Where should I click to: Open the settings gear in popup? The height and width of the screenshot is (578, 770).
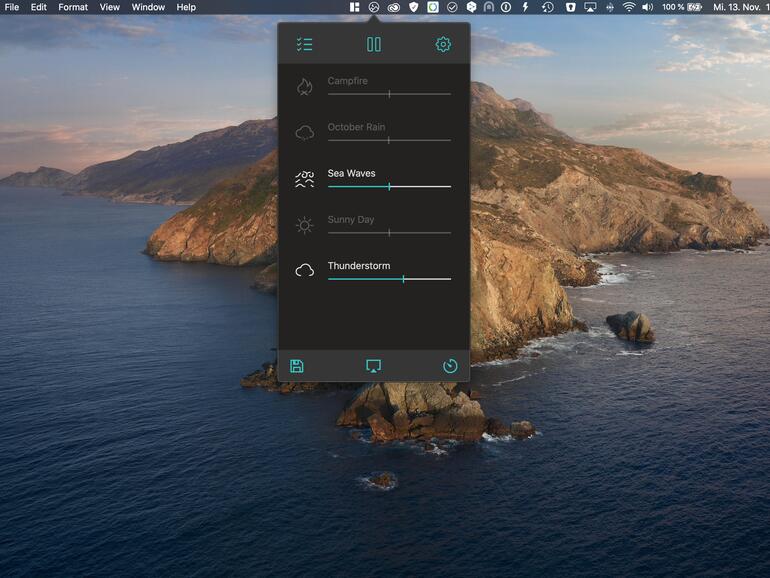443,45
